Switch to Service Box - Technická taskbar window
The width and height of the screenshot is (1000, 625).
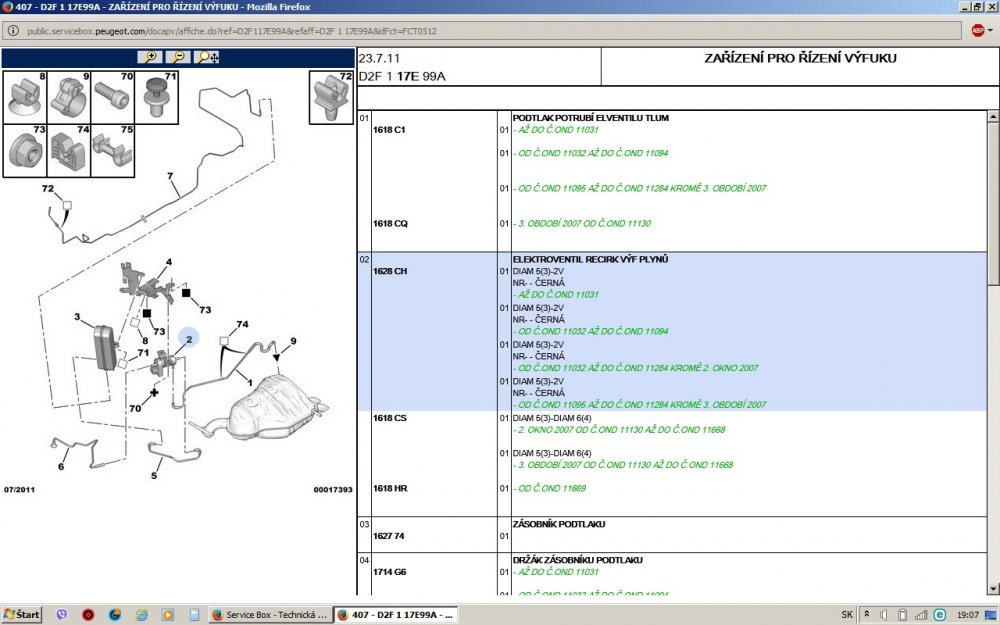[x=270, y=615]
